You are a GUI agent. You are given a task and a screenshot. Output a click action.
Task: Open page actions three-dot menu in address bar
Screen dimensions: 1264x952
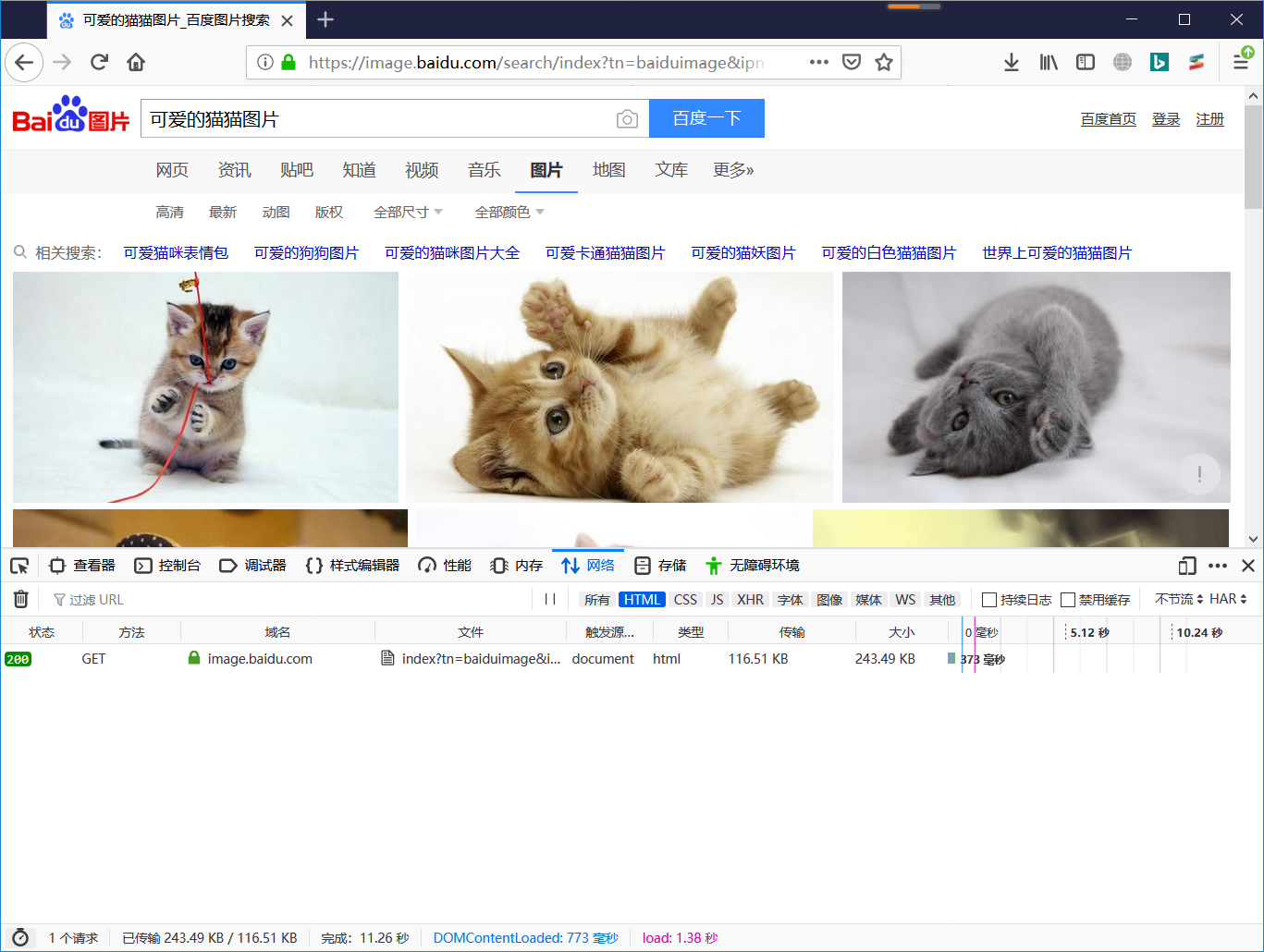coord(818,62)
